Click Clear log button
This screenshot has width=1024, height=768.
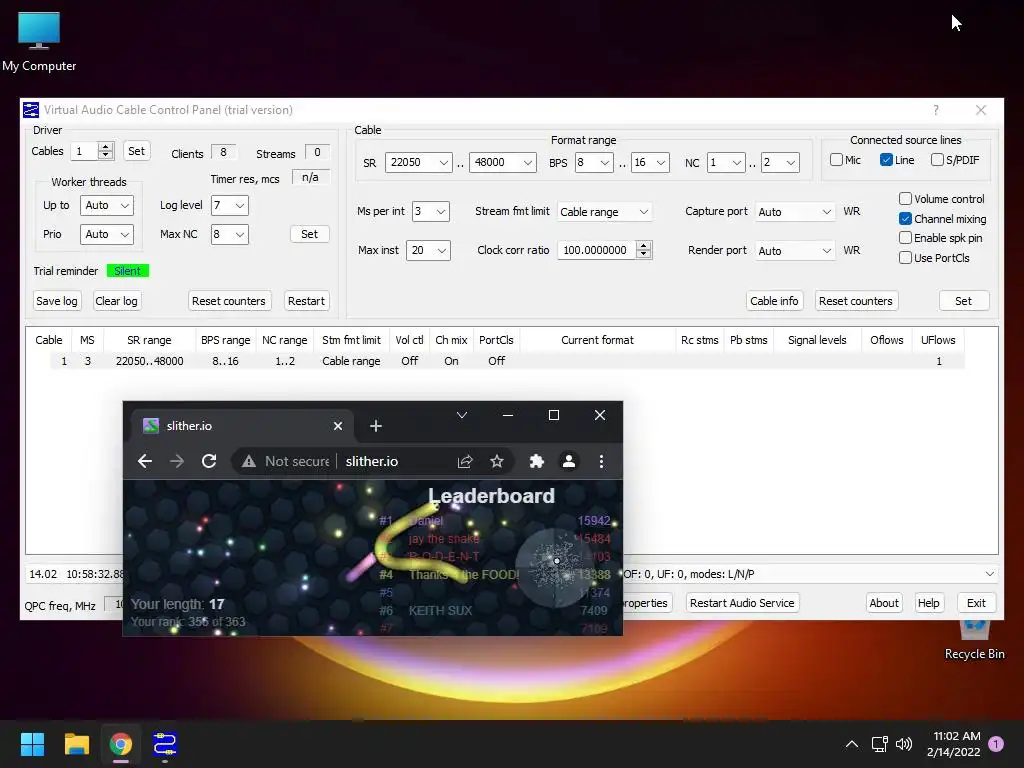(x=116, y=301)
